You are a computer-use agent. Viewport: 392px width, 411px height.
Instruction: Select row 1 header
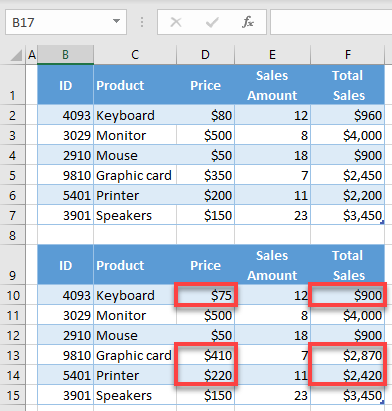13,85
